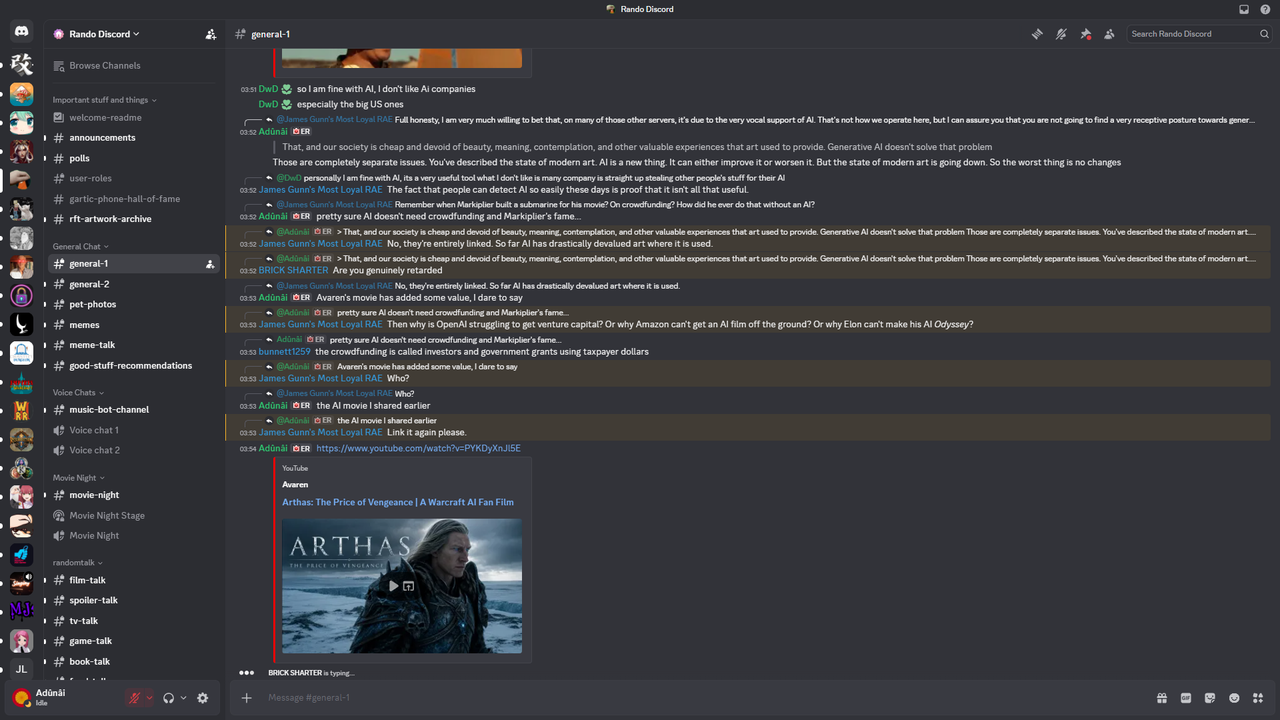Show the member list icon
The image size is (1280, 720).
pyautogui.click(x=1109, y=34)
